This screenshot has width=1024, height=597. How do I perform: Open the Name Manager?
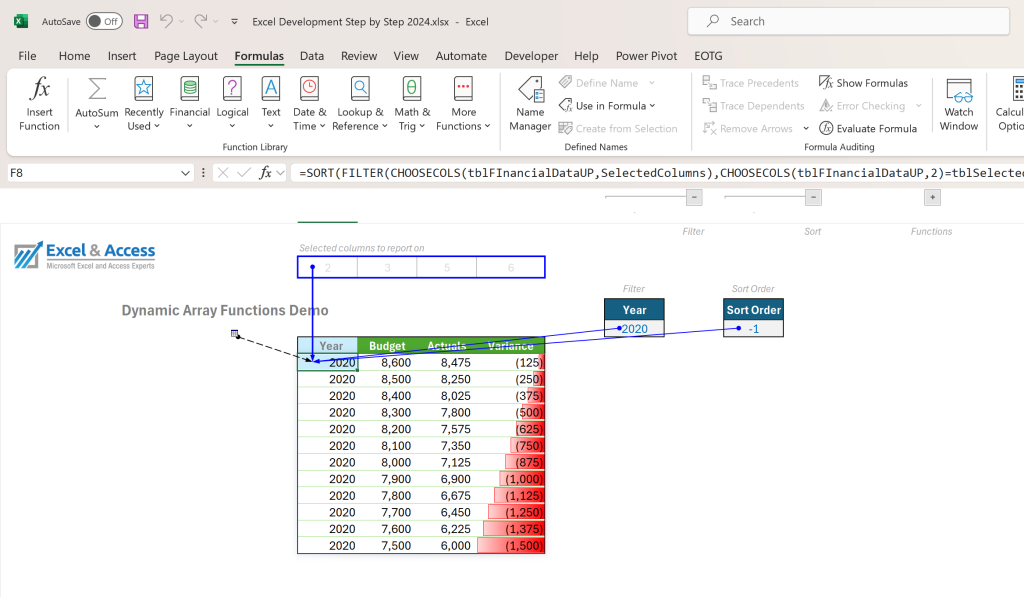(x=530, y=105)
